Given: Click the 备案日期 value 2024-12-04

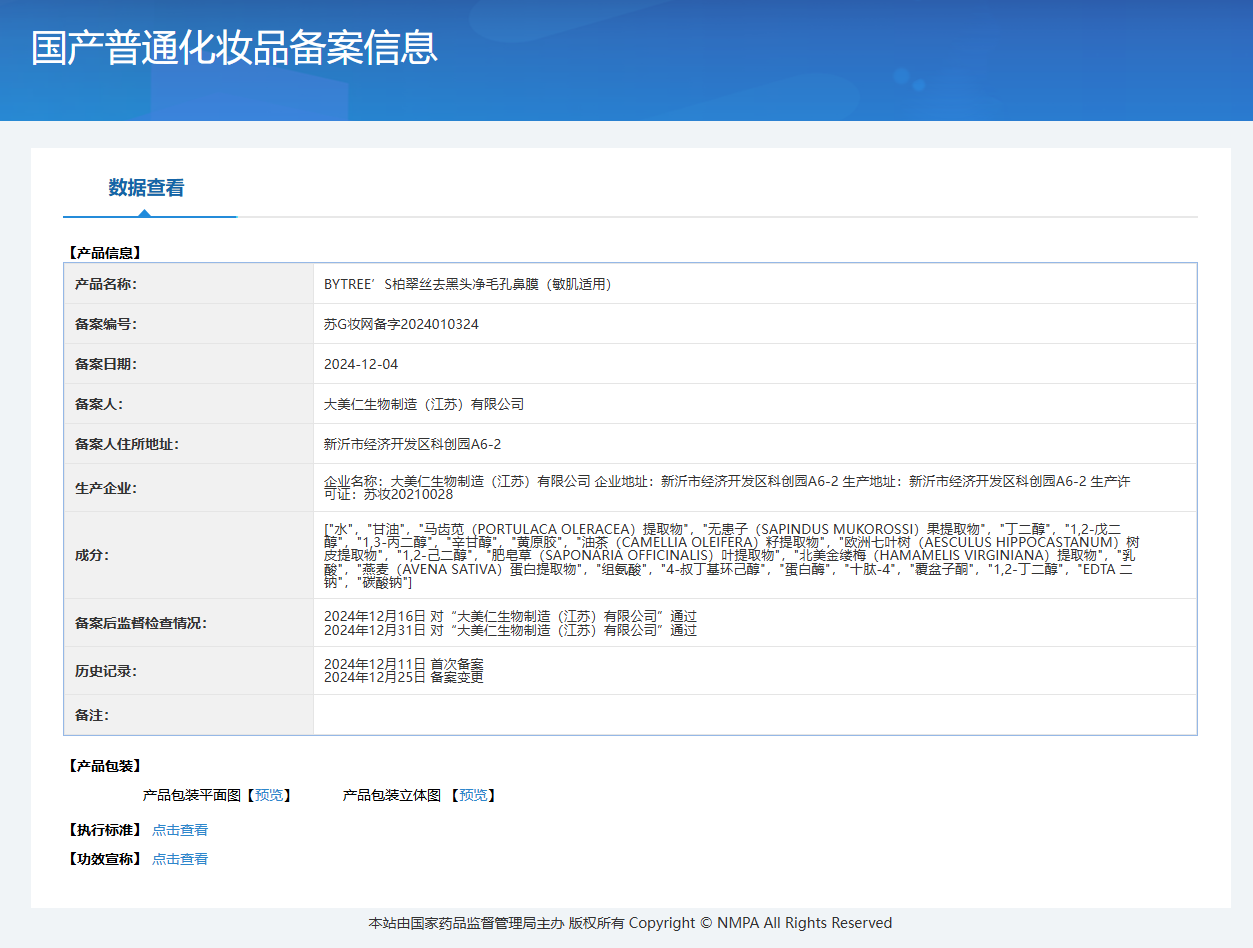Looking at the screenshot, I should (361, 364).
